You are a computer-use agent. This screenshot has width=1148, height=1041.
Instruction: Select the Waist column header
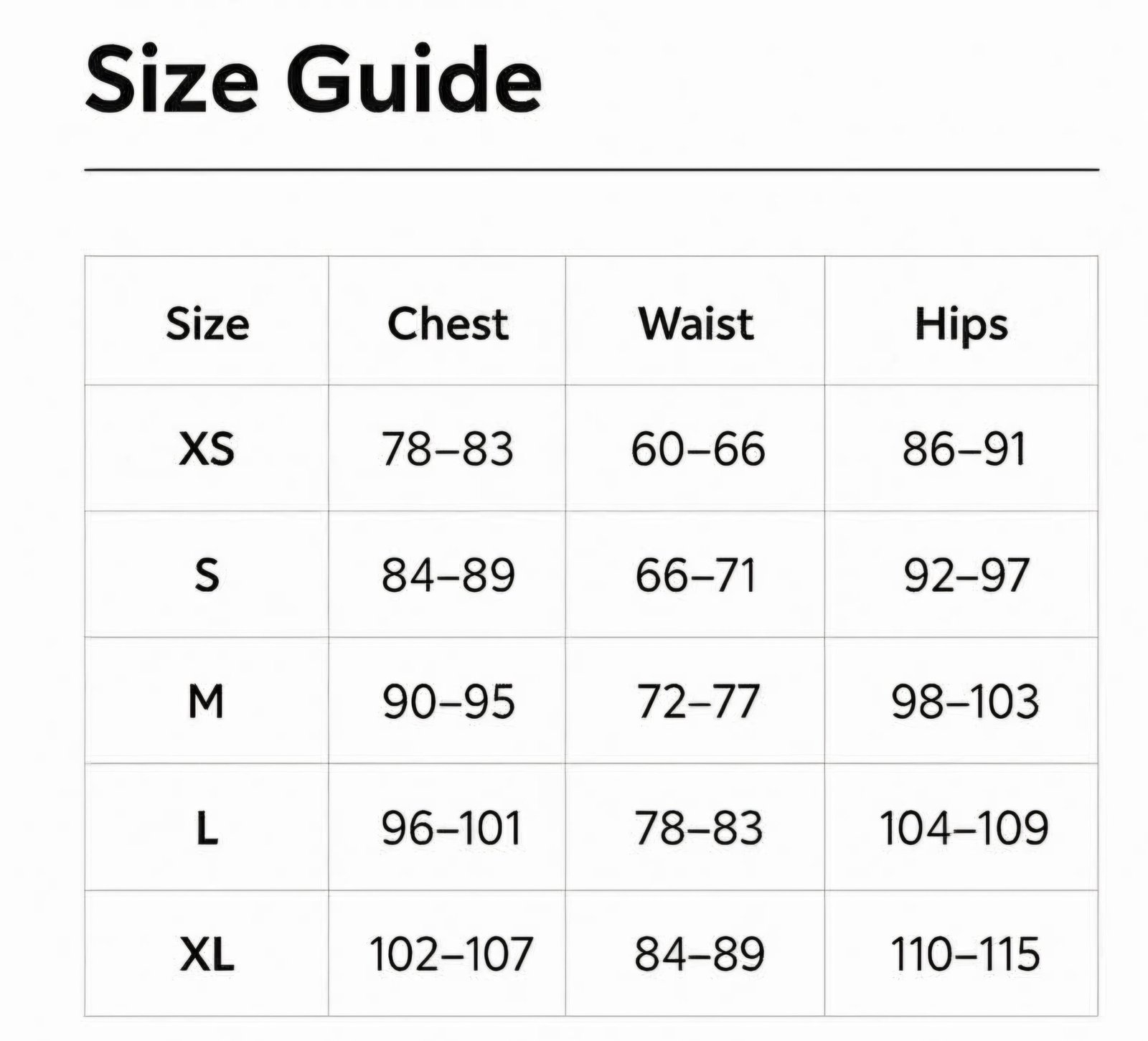[696, 324]
